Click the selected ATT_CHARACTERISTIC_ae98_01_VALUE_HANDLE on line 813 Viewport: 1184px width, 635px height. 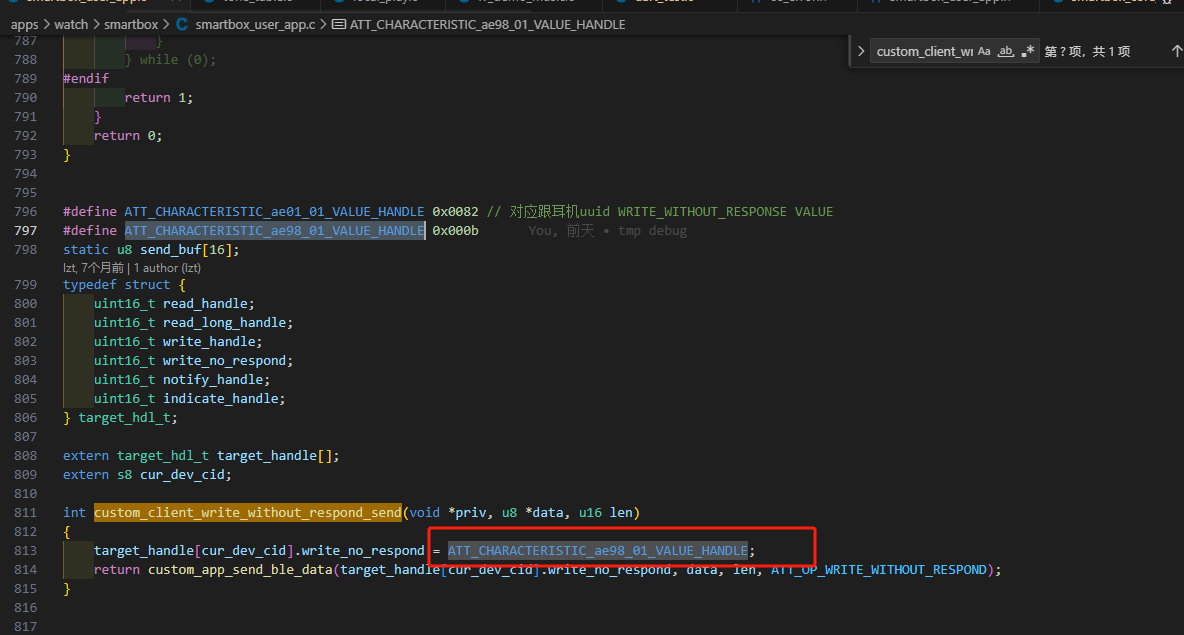(597, 550)
